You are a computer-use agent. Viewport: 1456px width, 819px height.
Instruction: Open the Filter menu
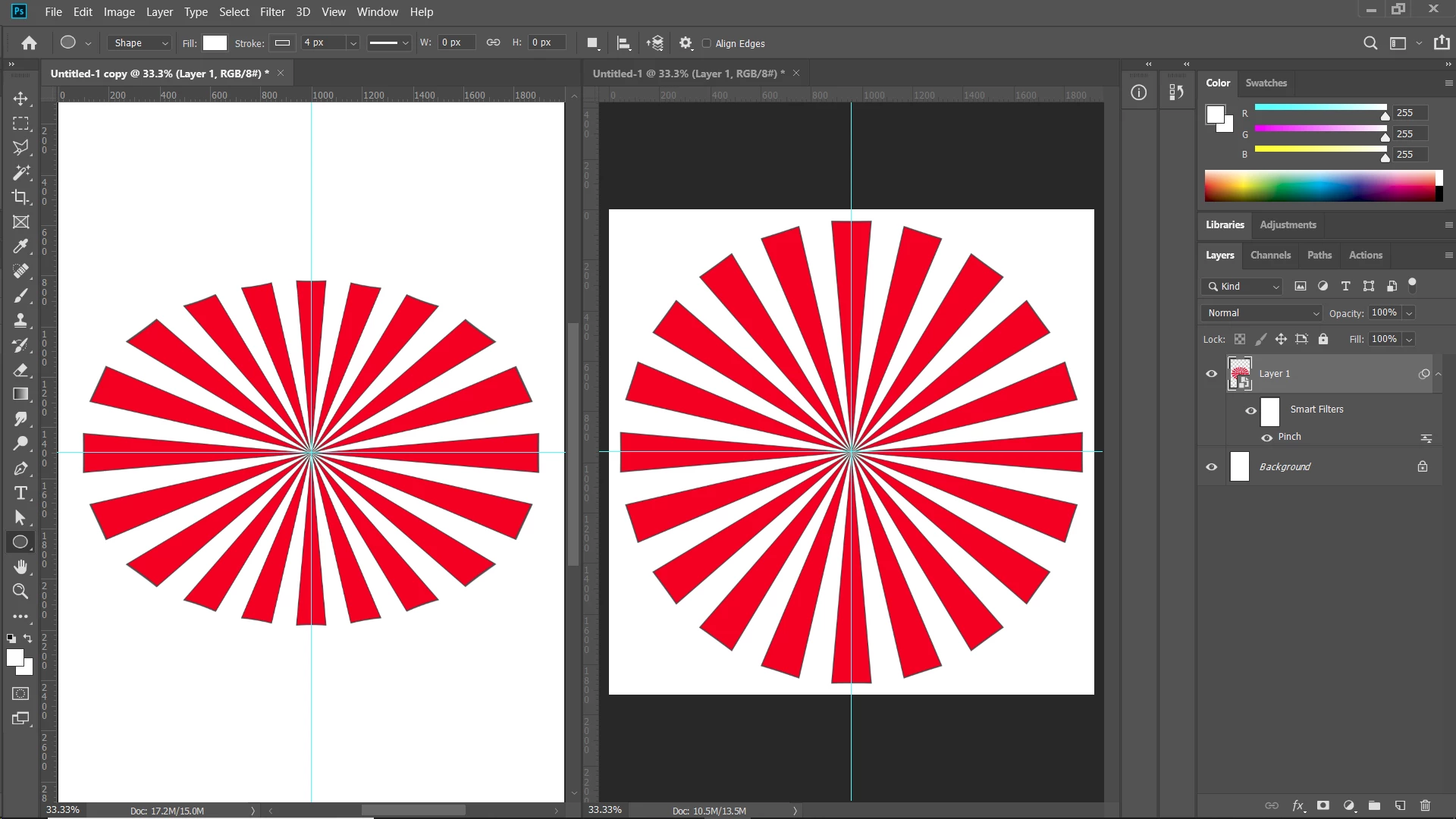click(272, 12)
